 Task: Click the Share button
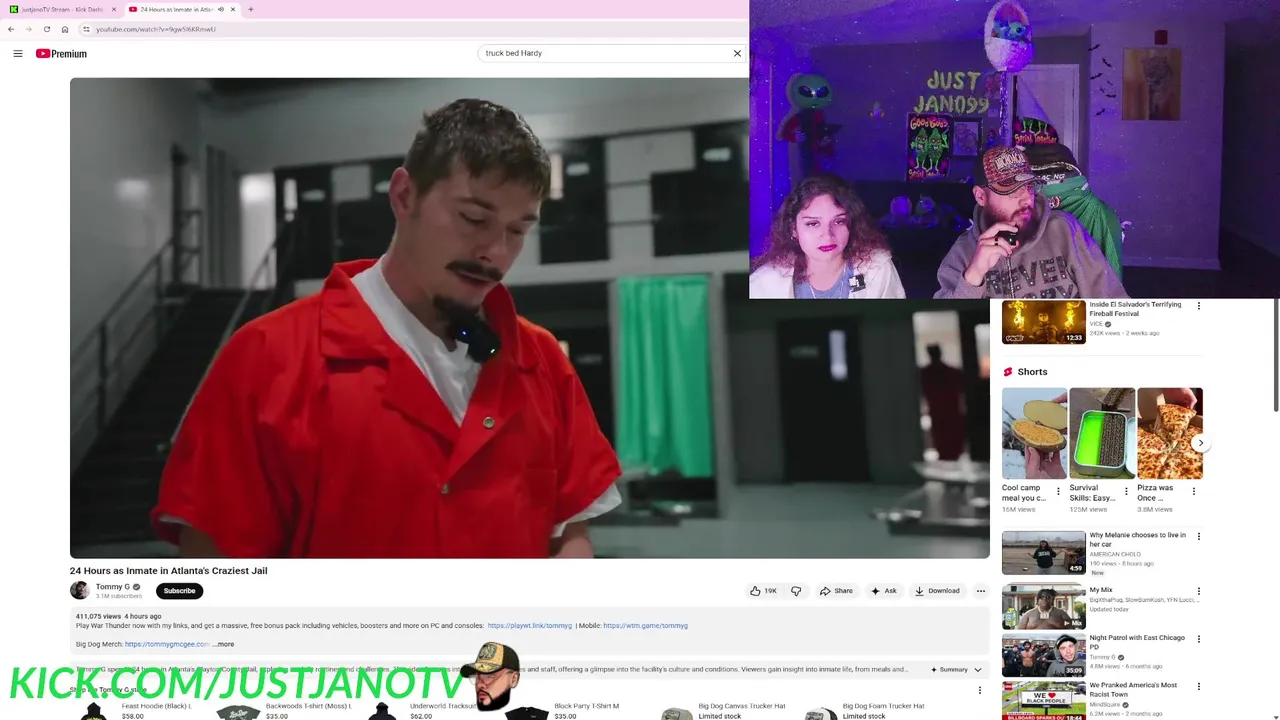click(x=836, y=591)
